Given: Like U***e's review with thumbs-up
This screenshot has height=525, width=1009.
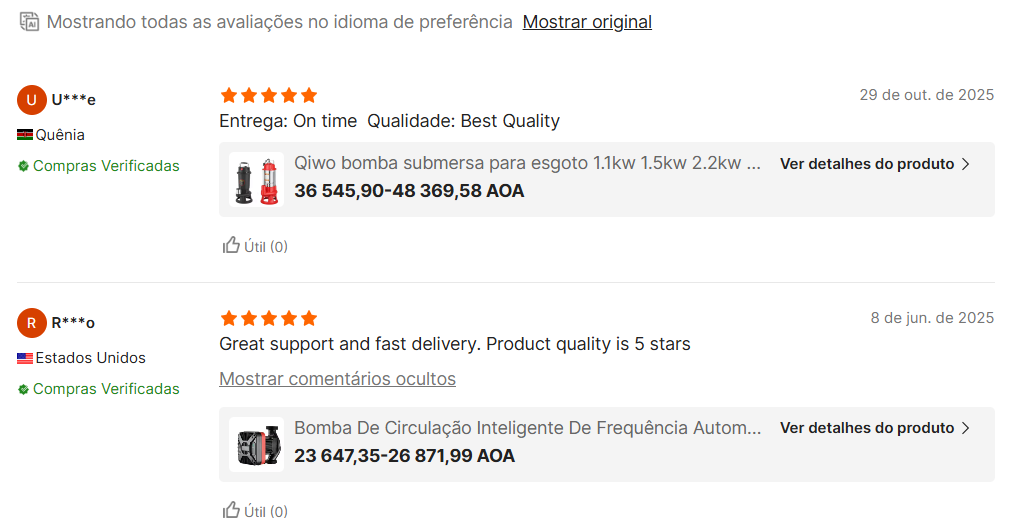Looking at the screenshot, I should click(x=231, y=245).
